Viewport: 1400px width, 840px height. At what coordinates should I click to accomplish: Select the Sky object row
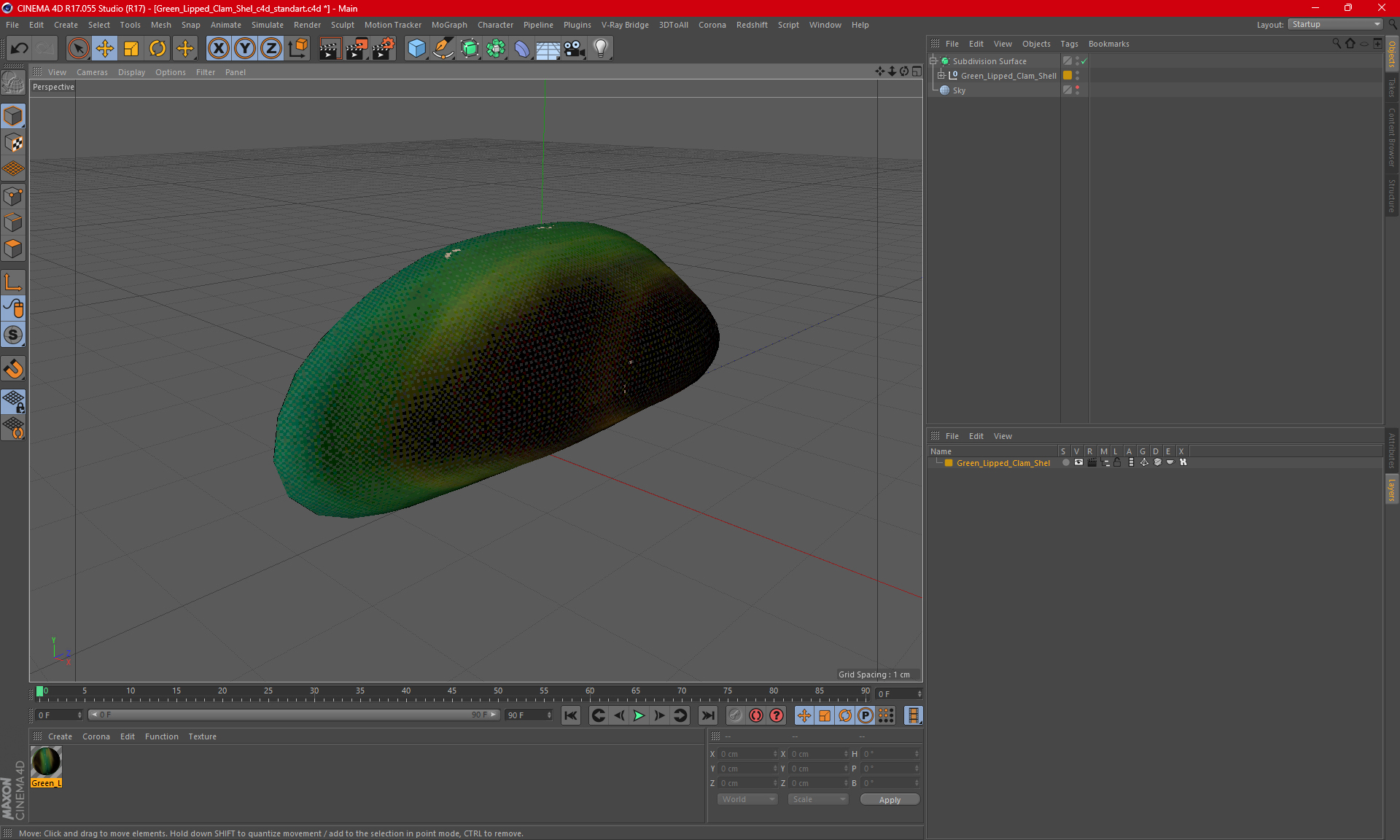958,90
